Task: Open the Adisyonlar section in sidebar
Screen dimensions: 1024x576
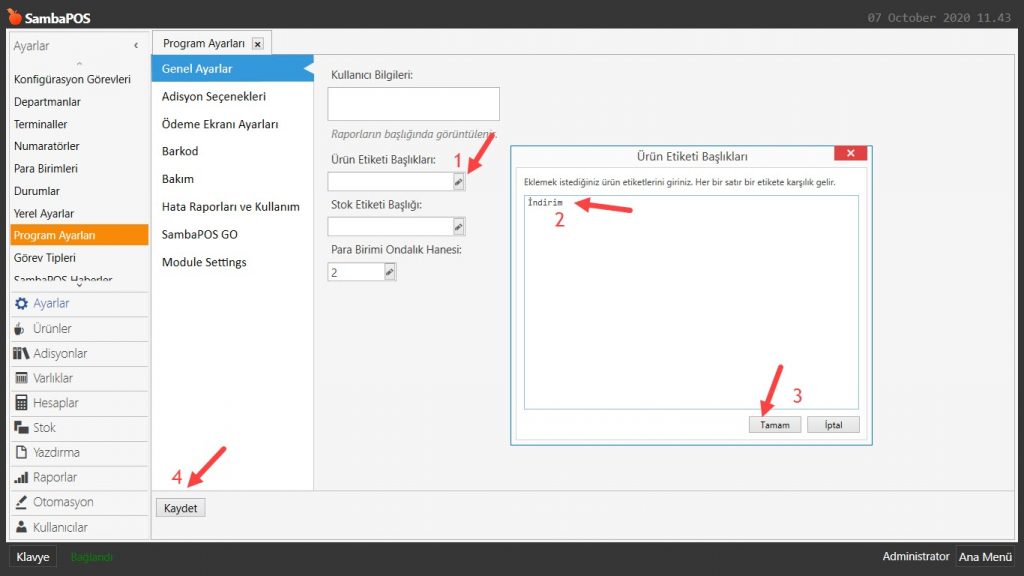Action: pyautogui.click(x=59, y=354)
